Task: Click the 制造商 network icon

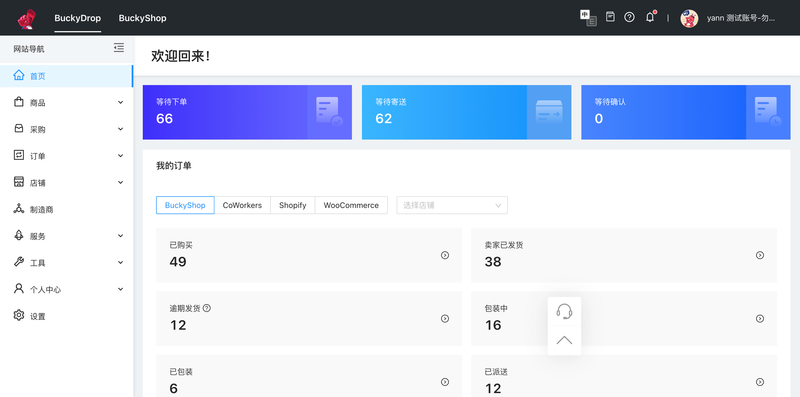Action: (19, 208)
